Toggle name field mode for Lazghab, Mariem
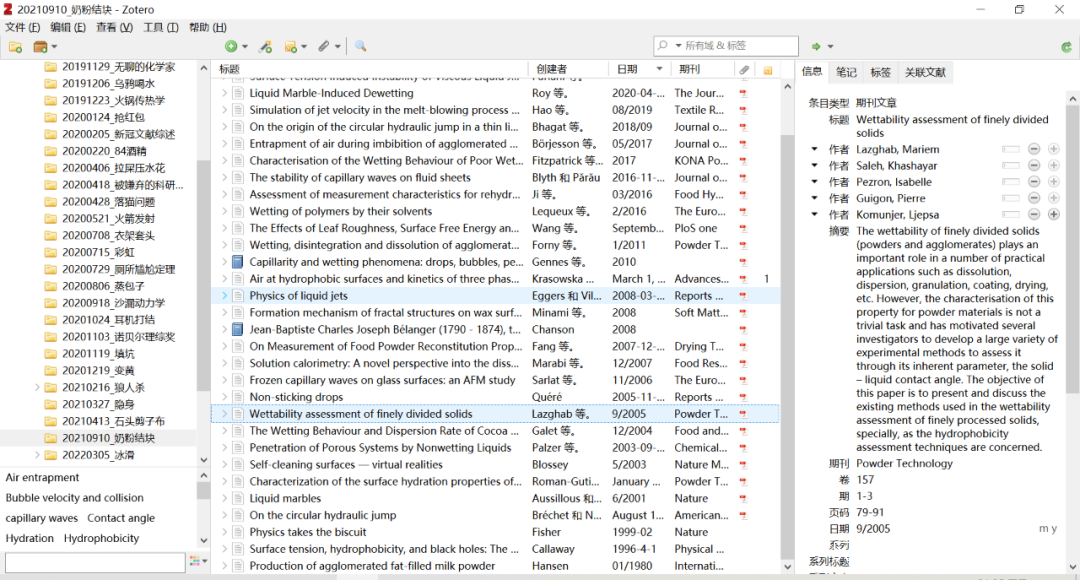The image size is (1080, 580). 1011,149
